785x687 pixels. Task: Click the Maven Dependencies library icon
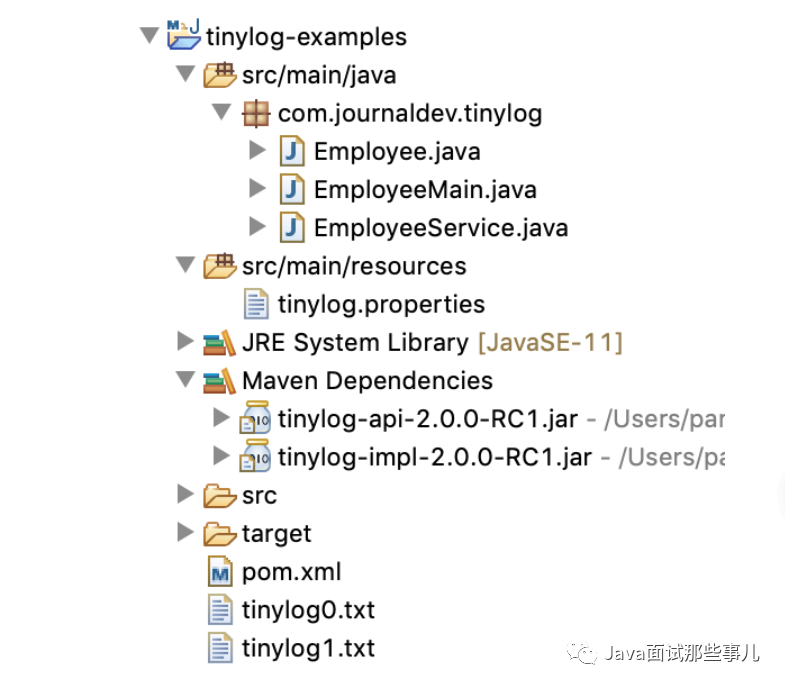tap(219, 381)
